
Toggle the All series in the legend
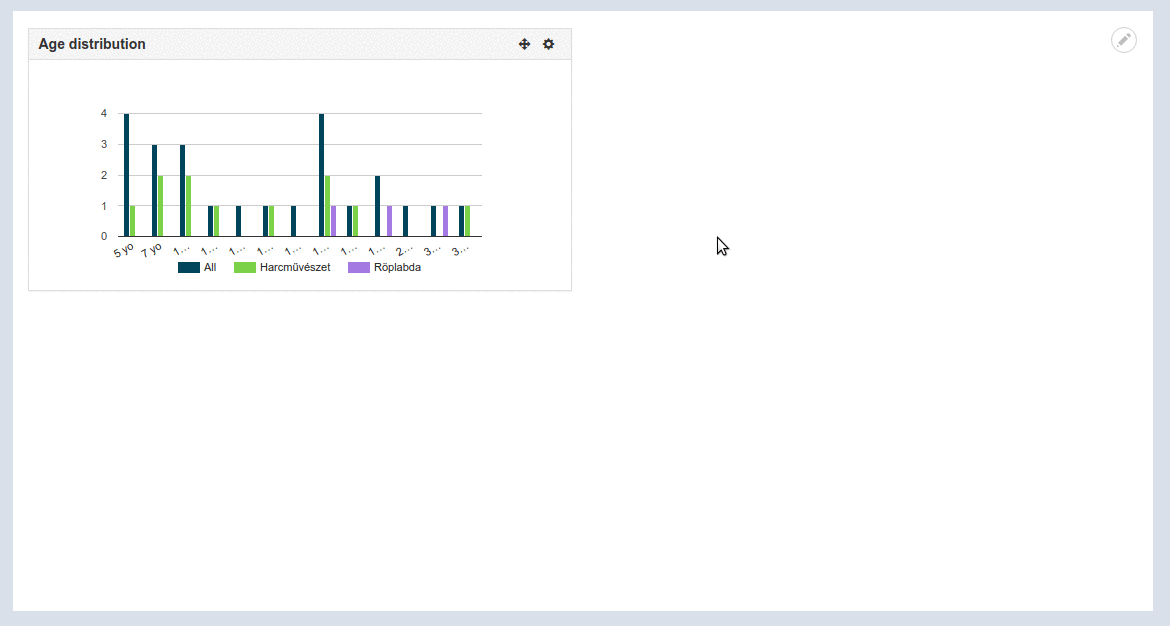(197, 267)
